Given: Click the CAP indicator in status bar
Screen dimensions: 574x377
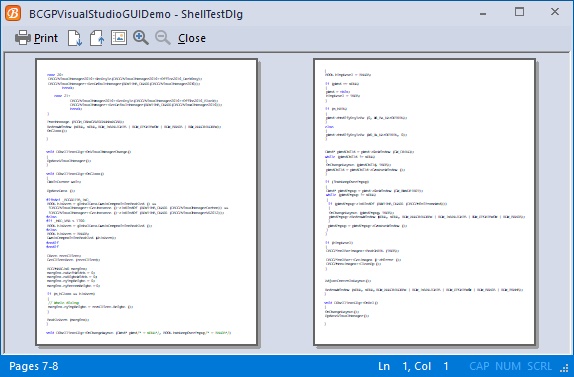Looking at the screenshot, I should (479, 366).
